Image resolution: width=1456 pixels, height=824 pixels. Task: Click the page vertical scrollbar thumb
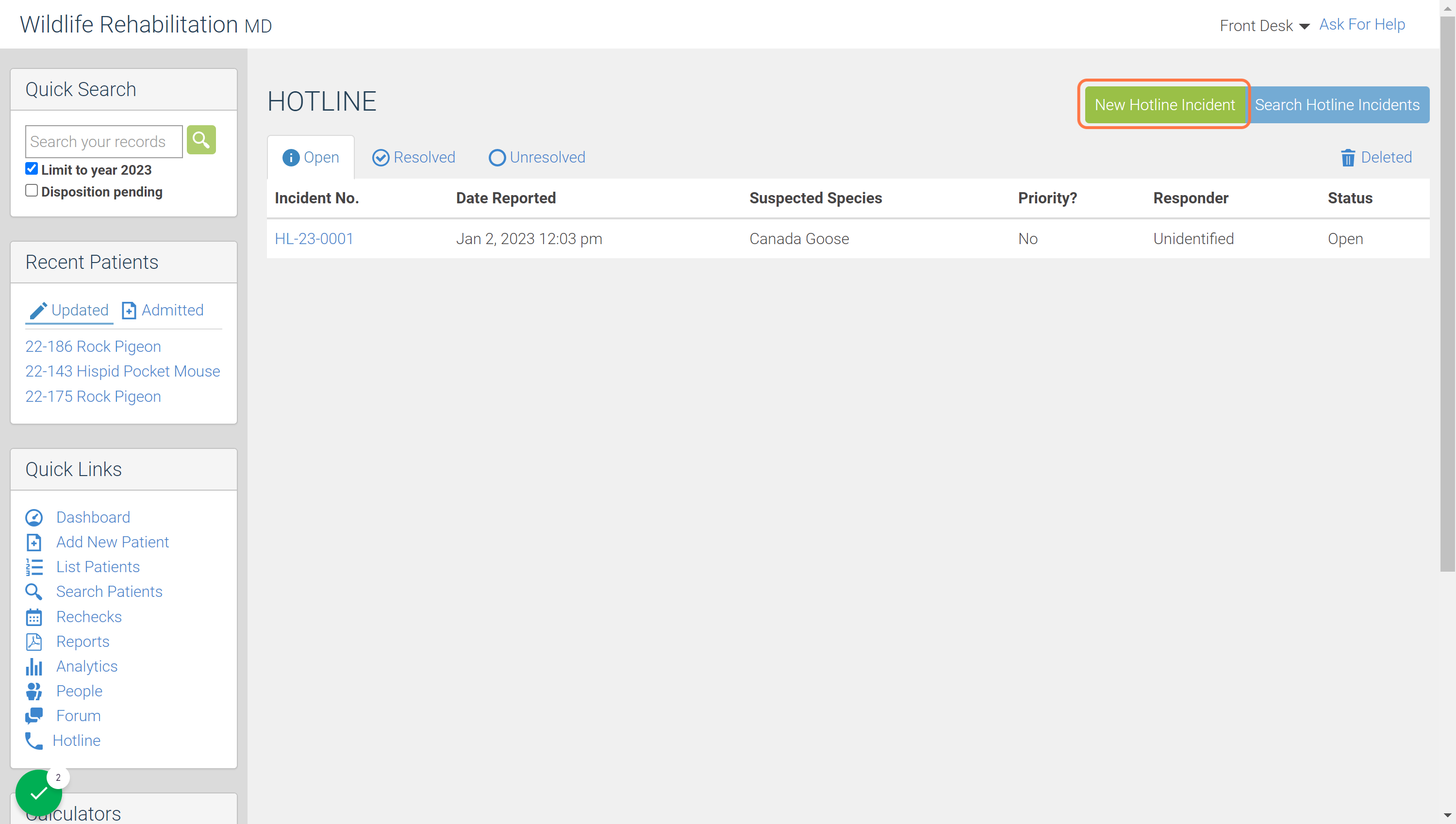pos(1448,294)
